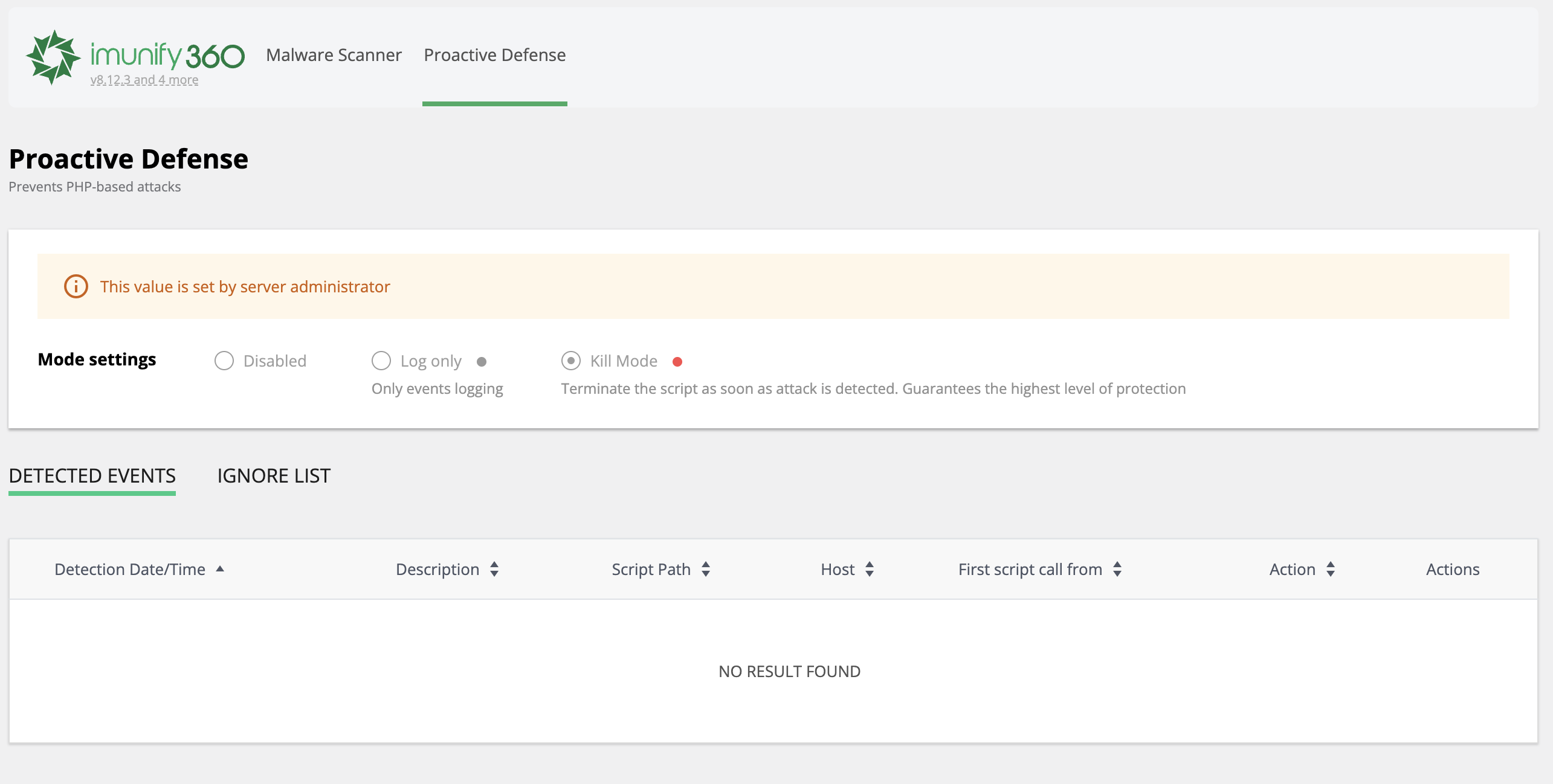Click the Imunify360 star logo icon
Image resolution: width=1553 pixels, height=784 pixels.
pos(53,57)
